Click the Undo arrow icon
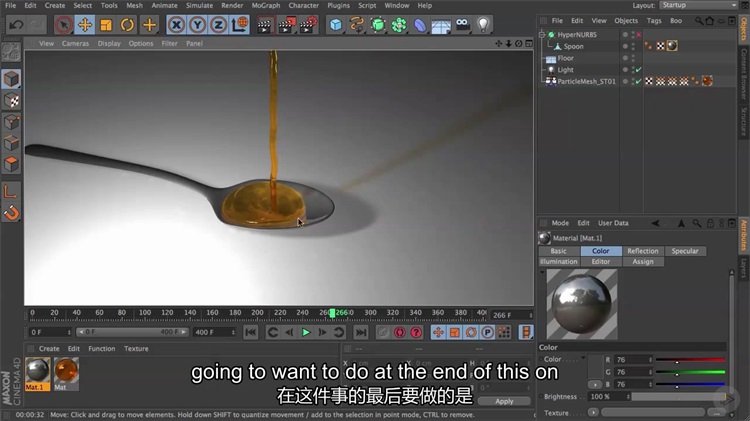The height and width of the screenshot is (421, 750). tap(16, 24)
